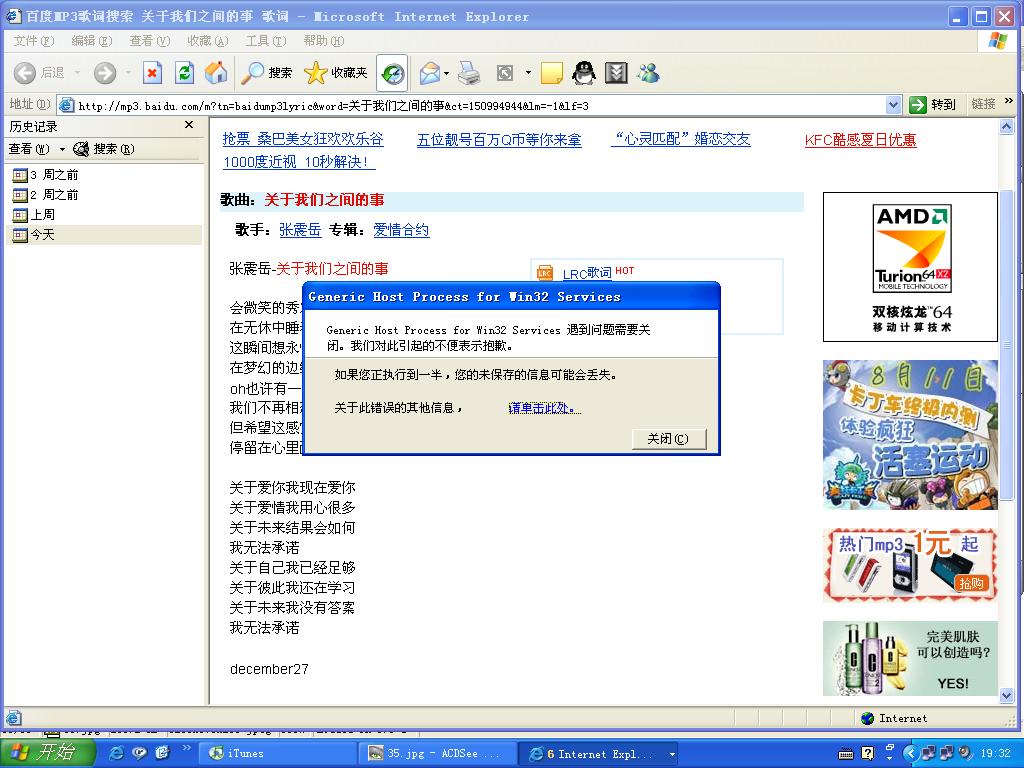
Task: Go to Home page icon
Action: coord(216,72)
